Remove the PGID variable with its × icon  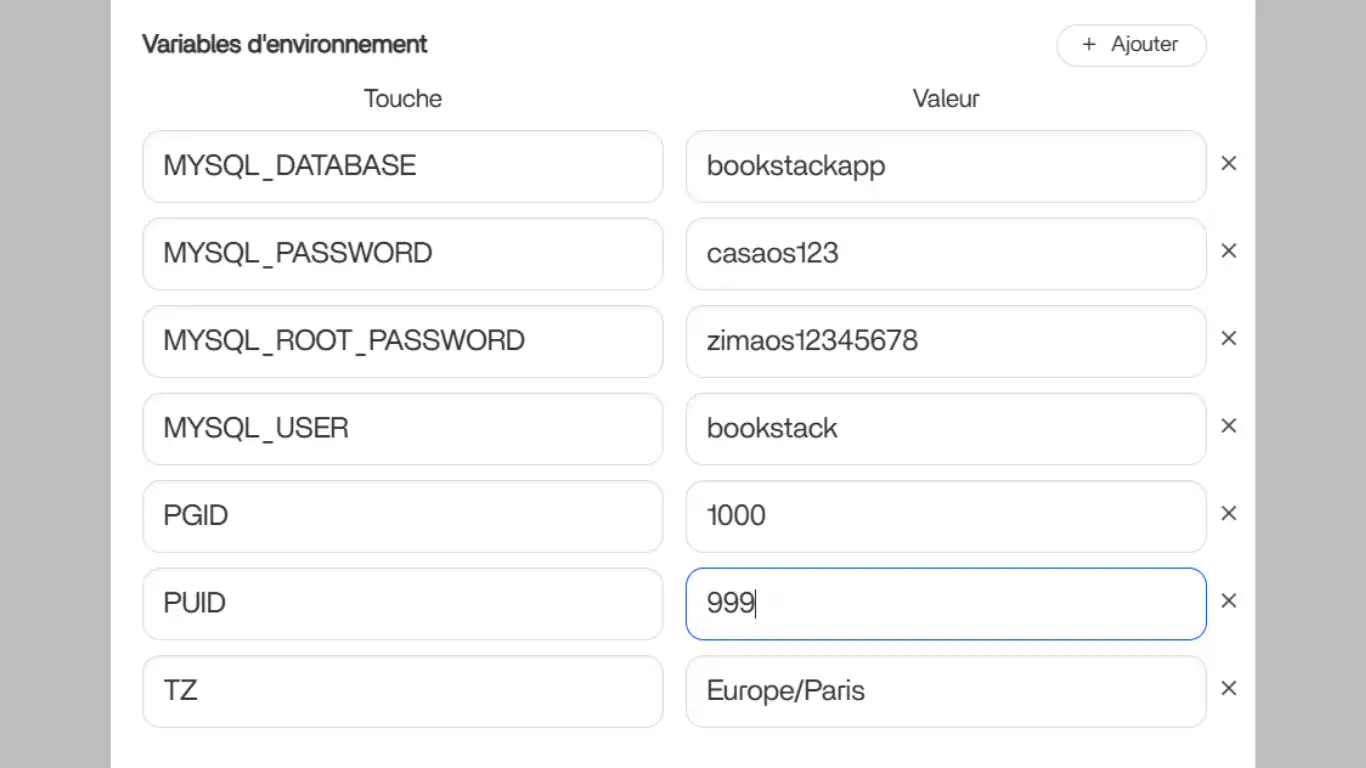tap(1229, 513)
